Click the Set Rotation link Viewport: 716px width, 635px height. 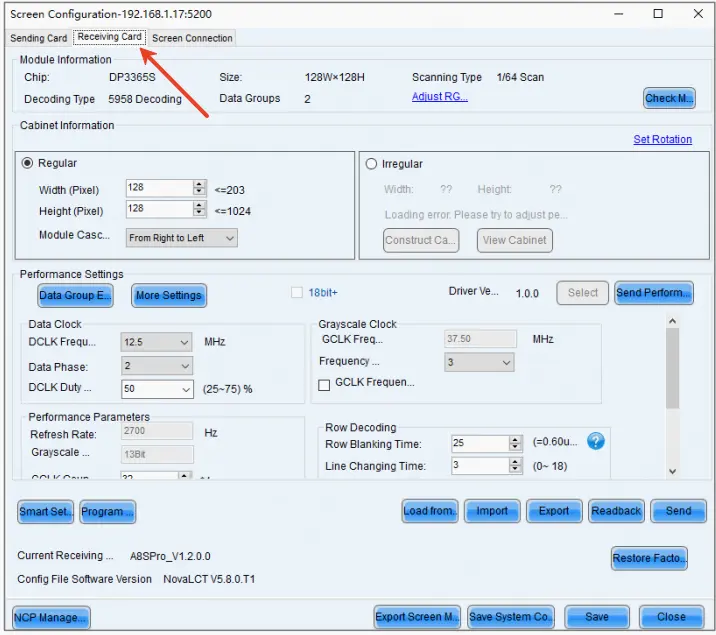tap(662, 140)
